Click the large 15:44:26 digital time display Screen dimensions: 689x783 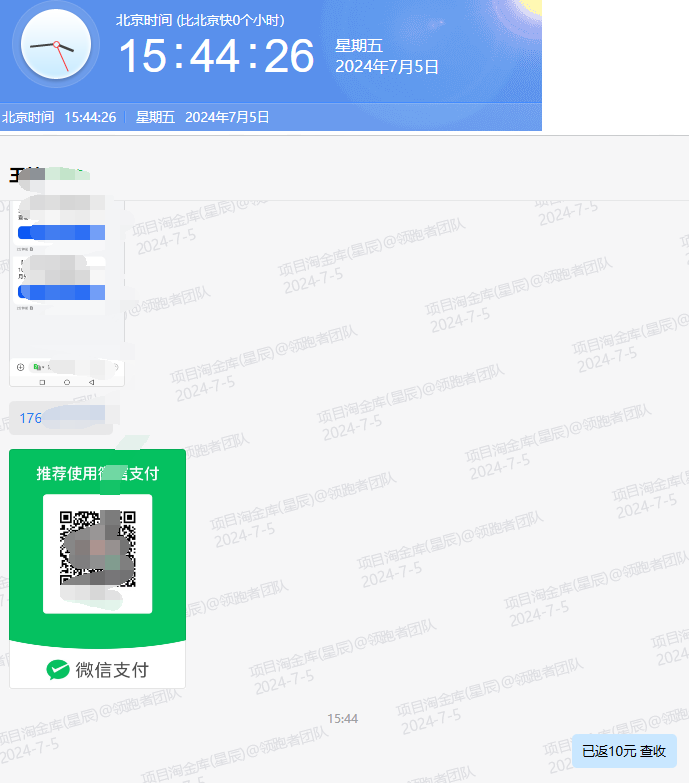click(217, 56)
